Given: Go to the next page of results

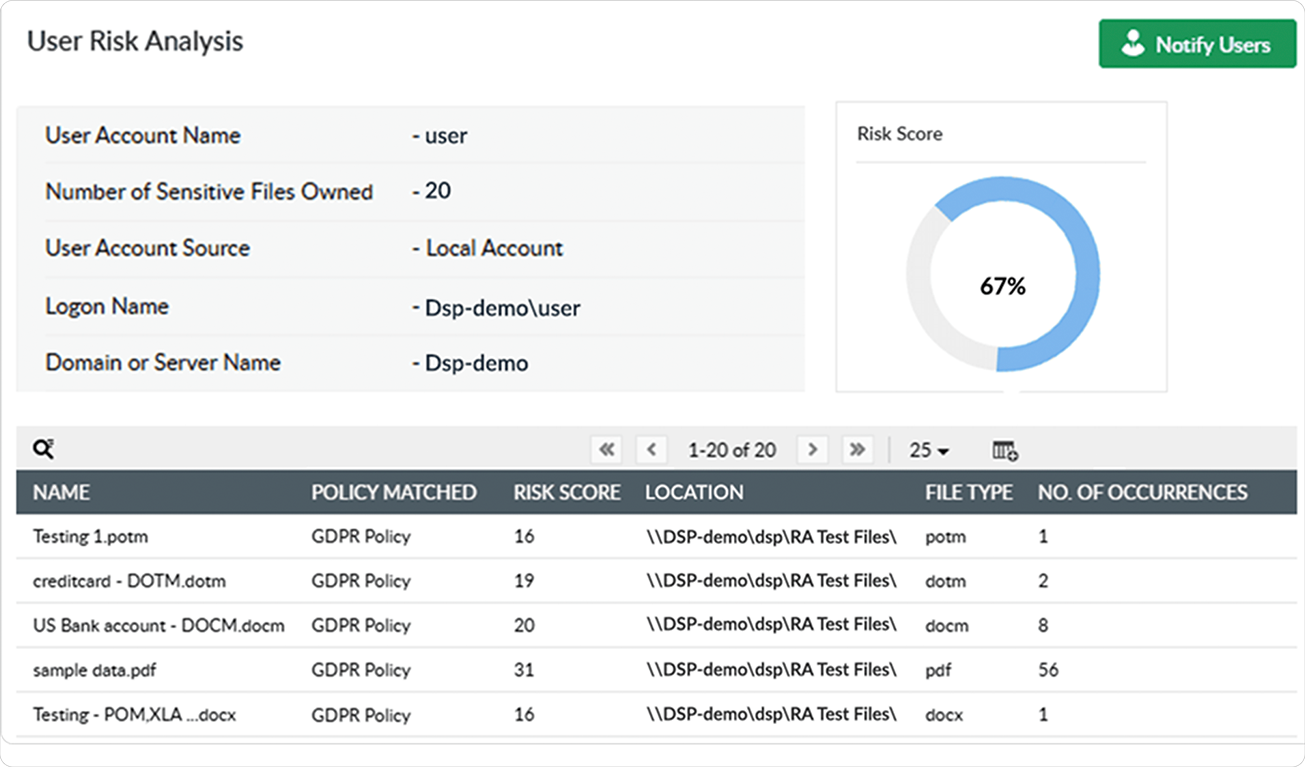Looking at the screenshot, I should coord(813,450).
